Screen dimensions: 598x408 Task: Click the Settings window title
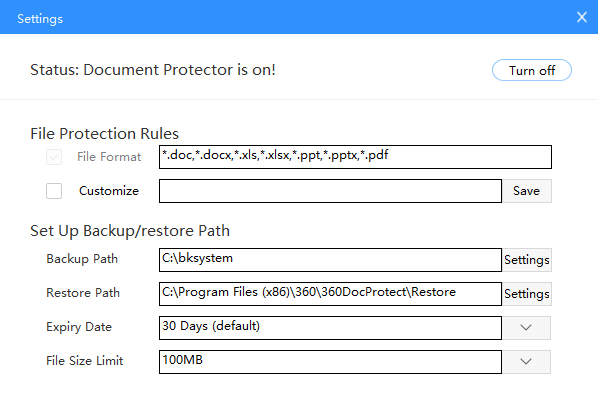[40, 19]
